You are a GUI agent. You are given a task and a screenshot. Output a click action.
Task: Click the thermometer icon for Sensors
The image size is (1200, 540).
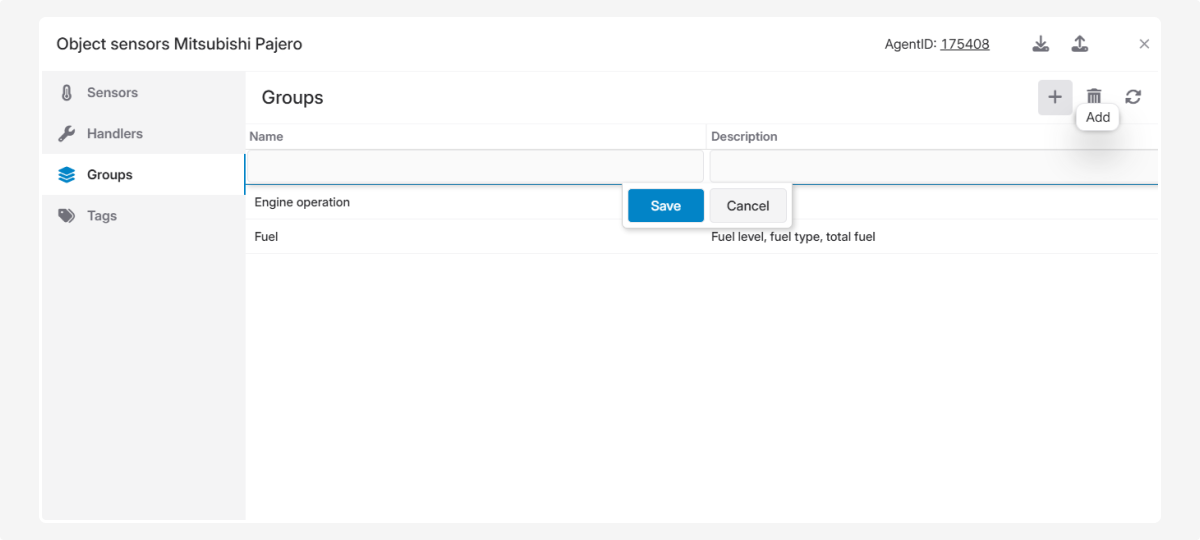point(67,93)
